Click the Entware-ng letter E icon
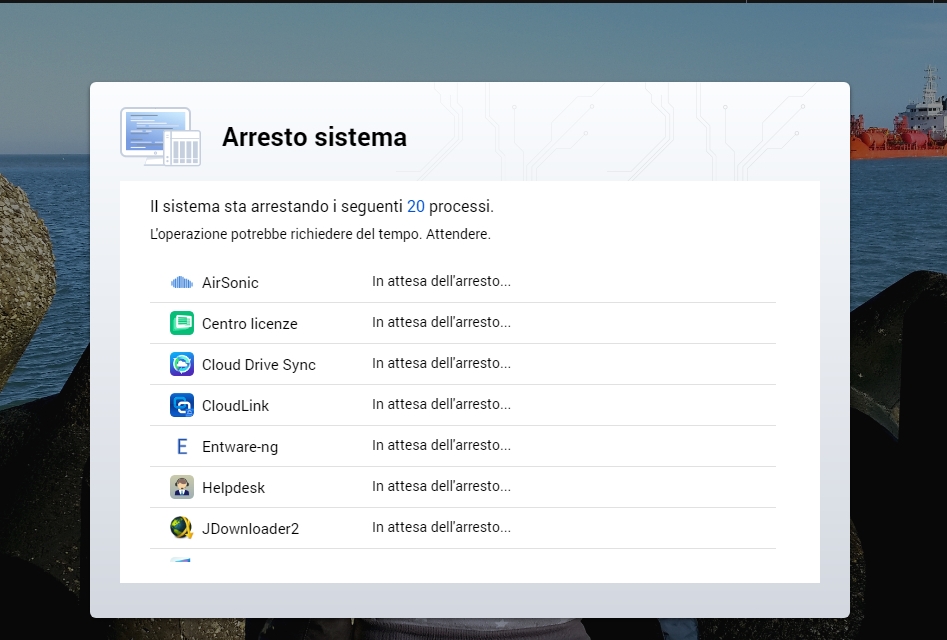This screenshot has width=947, height=640. click(181, 447)
